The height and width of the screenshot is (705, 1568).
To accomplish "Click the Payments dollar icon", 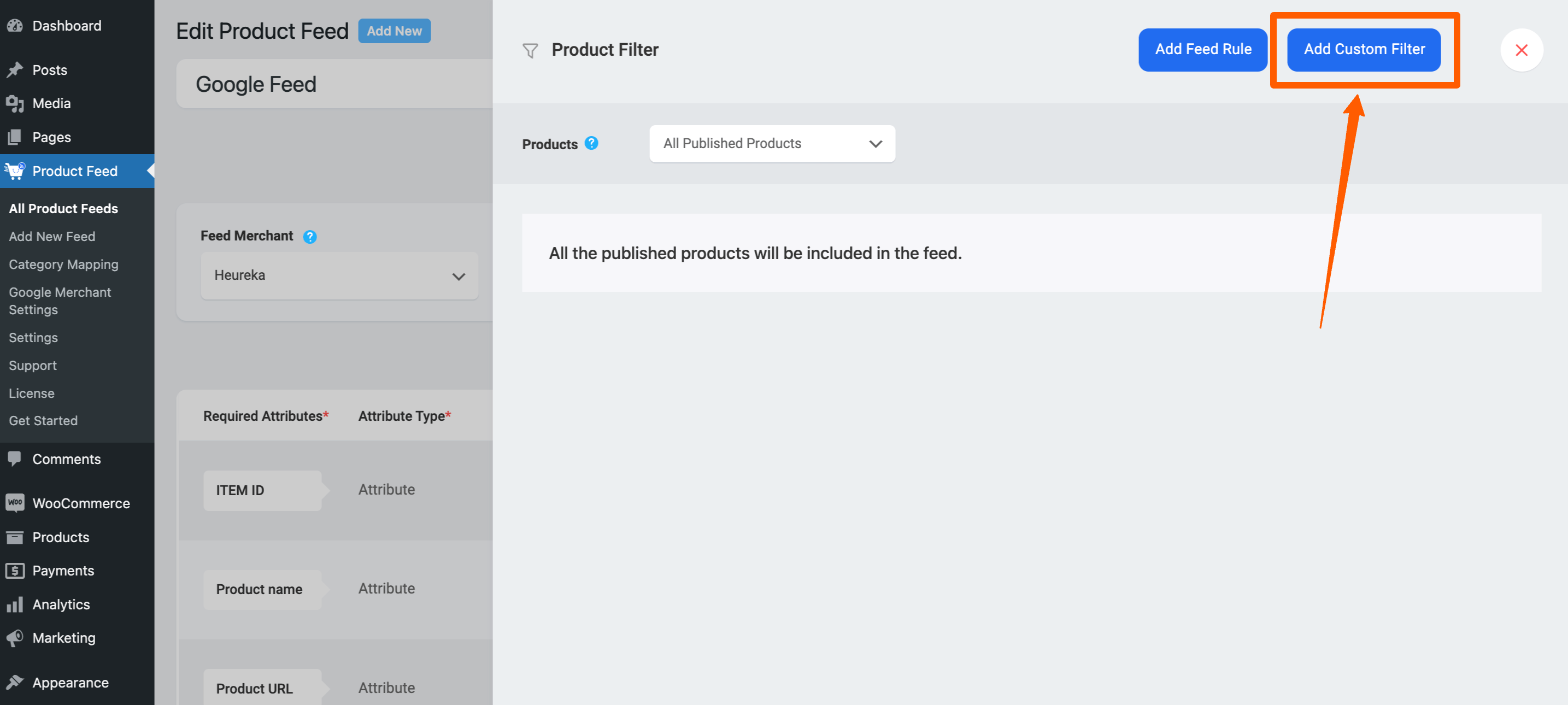I will pos(15,571).
